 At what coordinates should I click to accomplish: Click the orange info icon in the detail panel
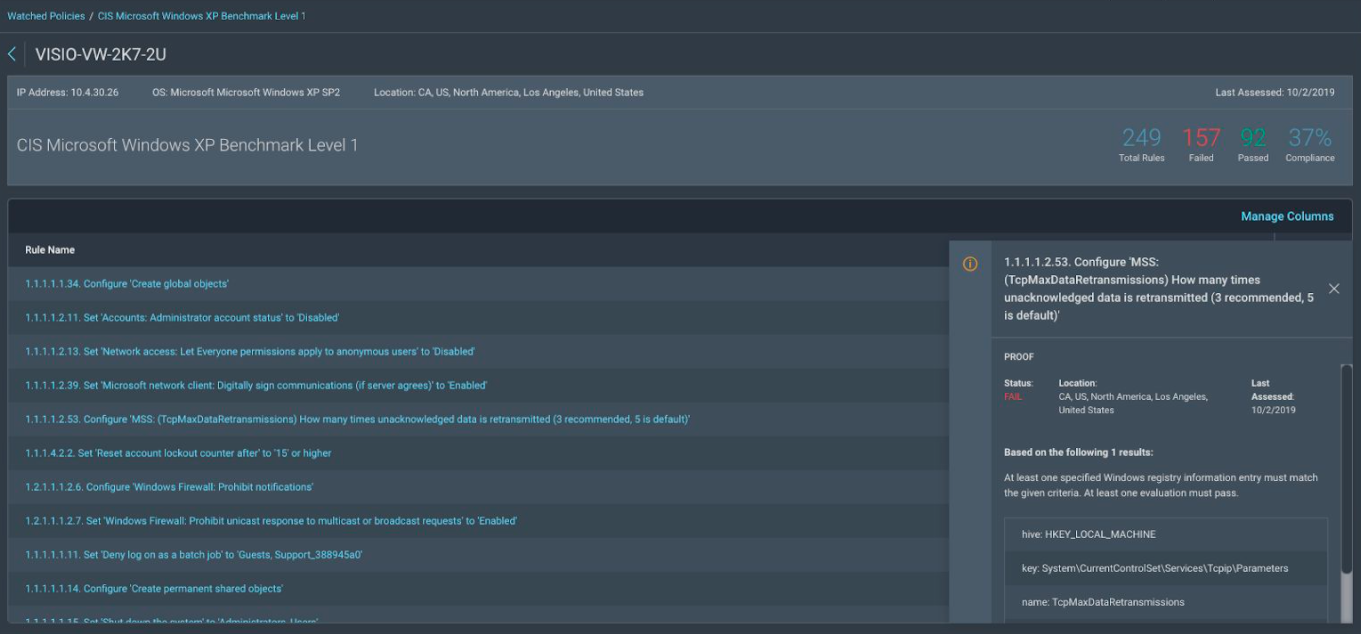click(969, 264)
